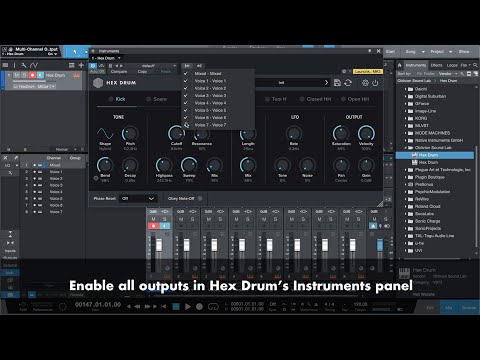This screenshot has width=480, height=360.
Task: Switch to the Loops browser tab
Action: click(452, 65)
